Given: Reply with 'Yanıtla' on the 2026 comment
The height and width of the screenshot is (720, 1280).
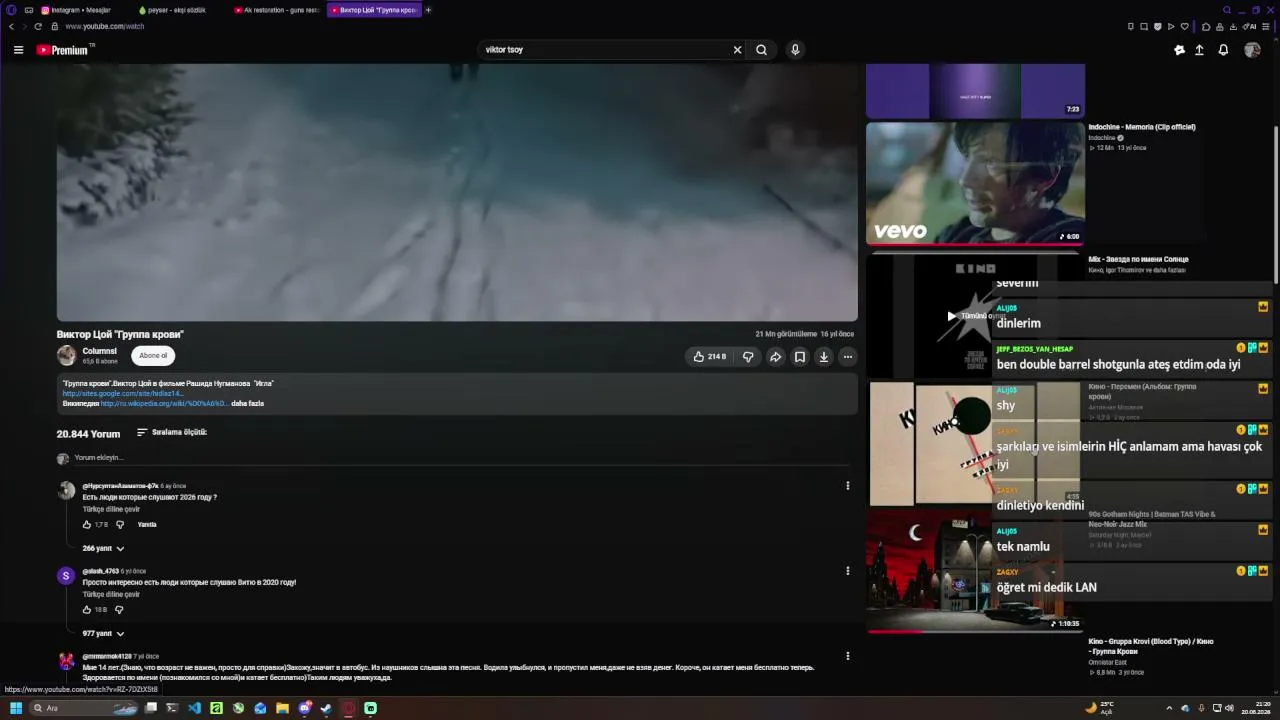Looking at the screenshot, I should point(147,525).
